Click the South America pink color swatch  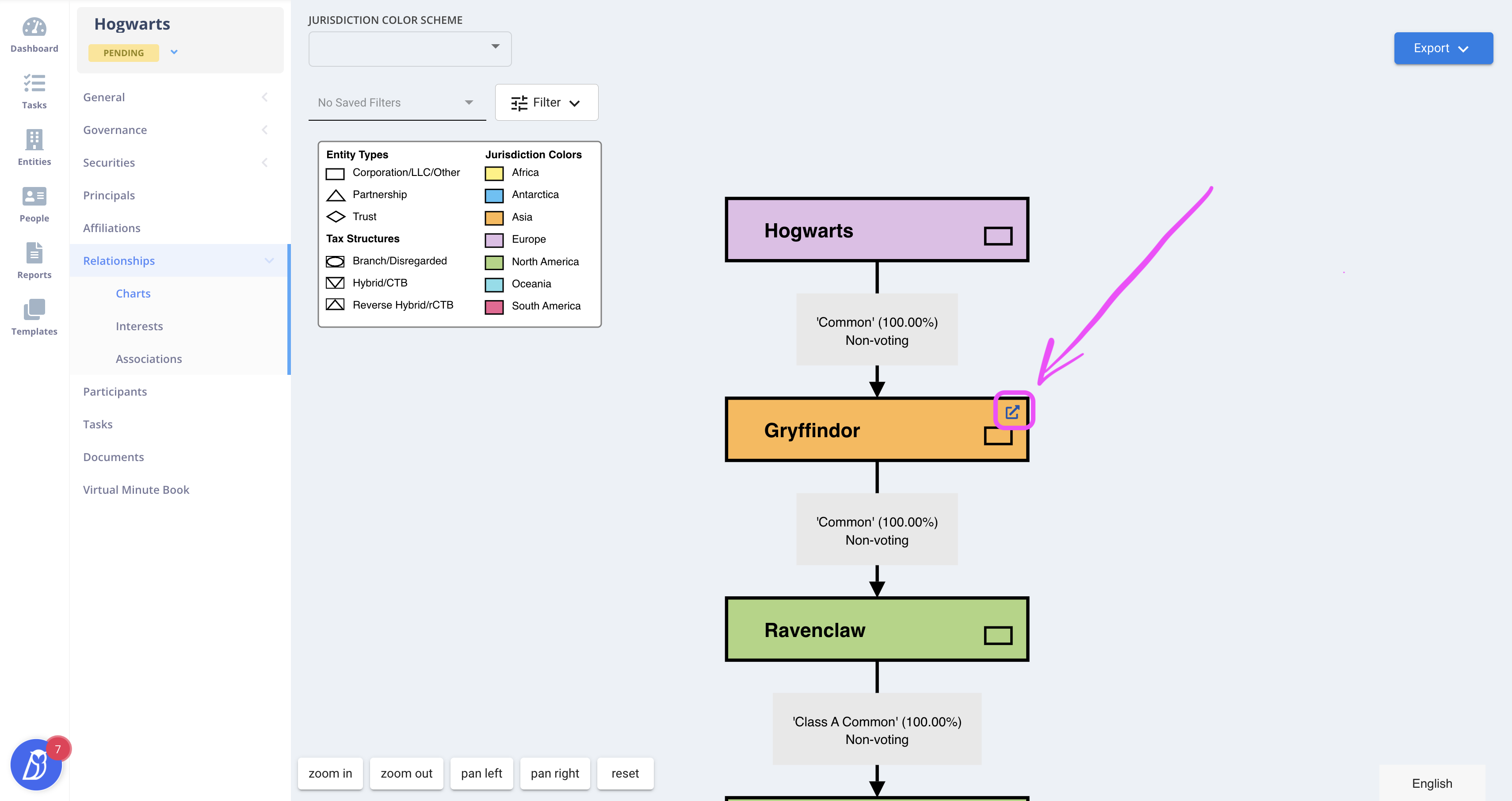click(494, 307)
